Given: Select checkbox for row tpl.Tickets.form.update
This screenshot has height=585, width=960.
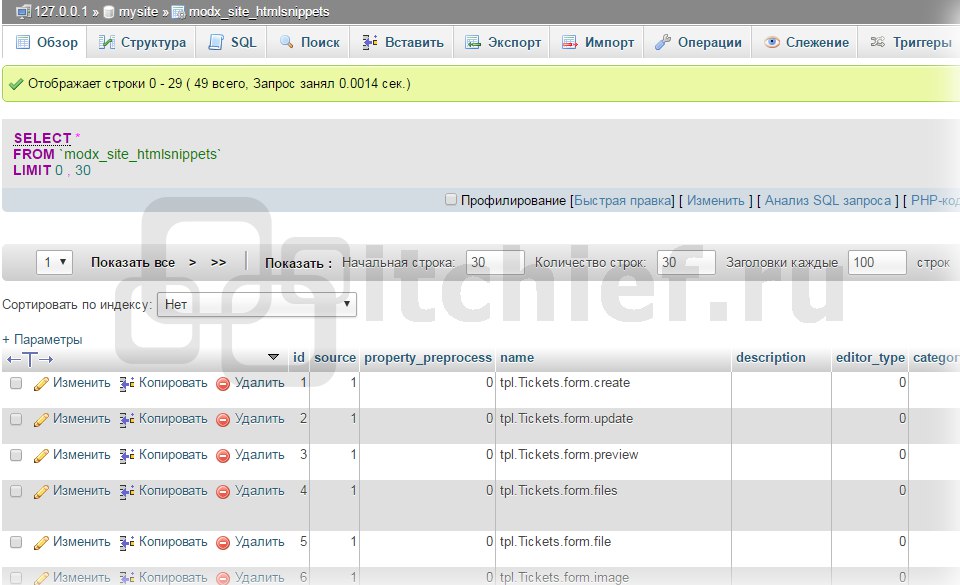Looking at the screenshot, I should click(x=16, y=419).
